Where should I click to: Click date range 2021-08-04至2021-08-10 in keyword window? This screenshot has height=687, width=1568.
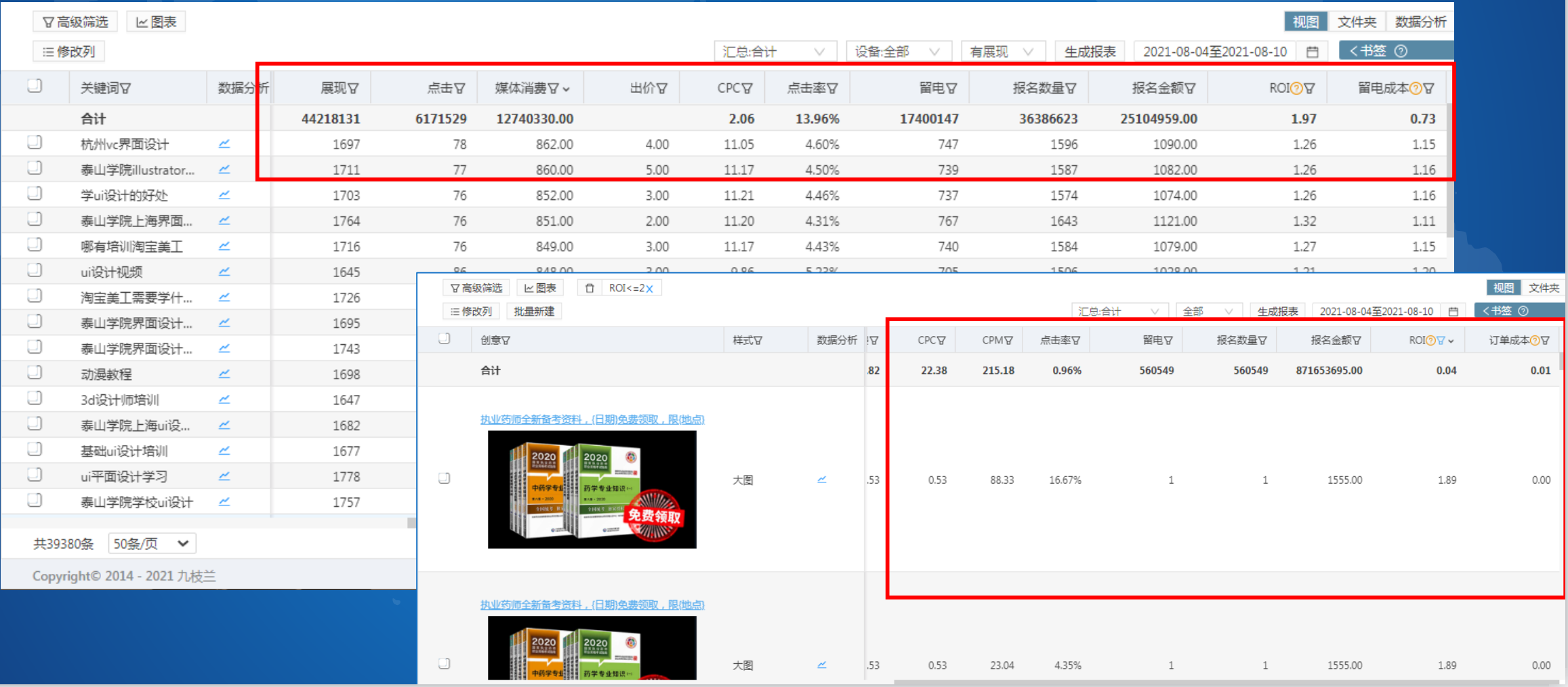(1215, 51)
